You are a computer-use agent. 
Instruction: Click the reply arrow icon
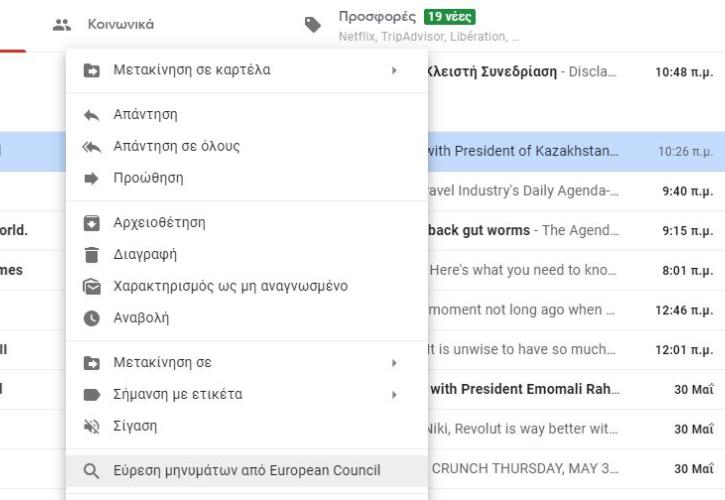point(92,115)
